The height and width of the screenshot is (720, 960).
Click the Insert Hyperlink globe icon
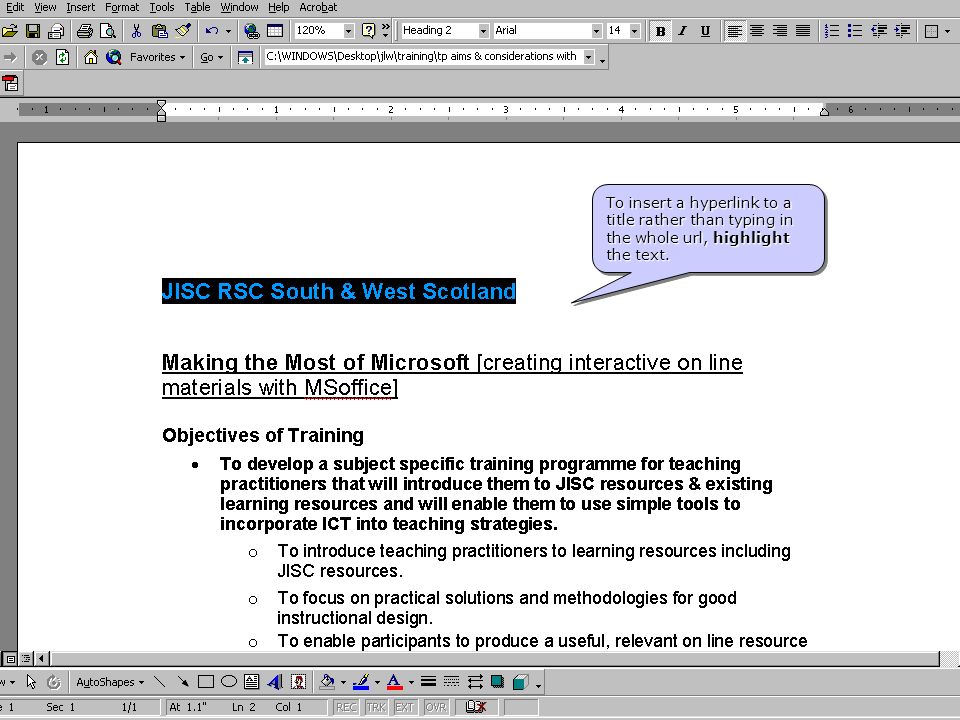click(x=251, y=31)
